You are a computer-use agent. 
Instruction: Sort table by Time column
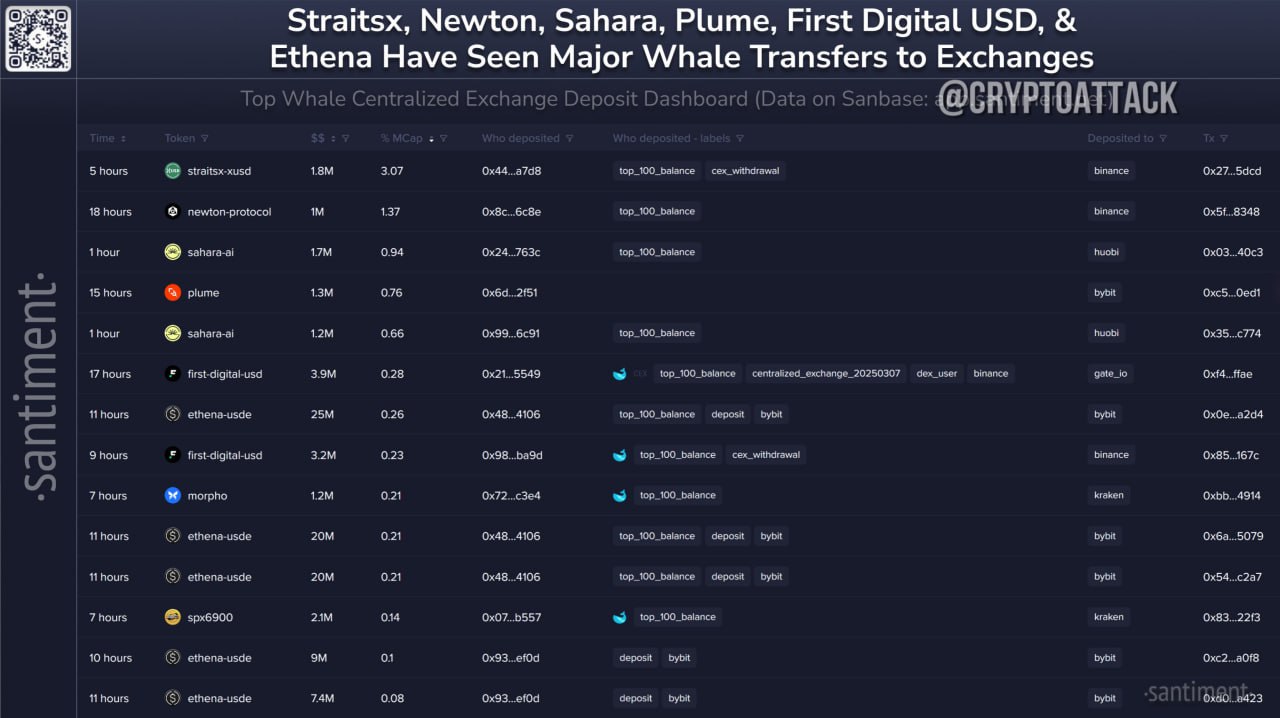[x=107, y=138]
